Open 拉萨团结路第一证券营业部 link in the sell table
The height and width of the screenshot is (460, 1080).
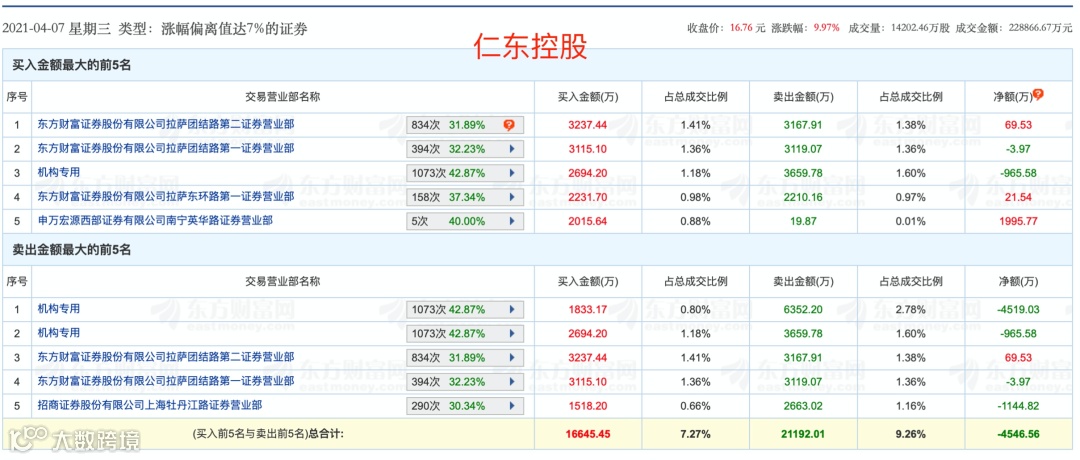tap(166, 381)
